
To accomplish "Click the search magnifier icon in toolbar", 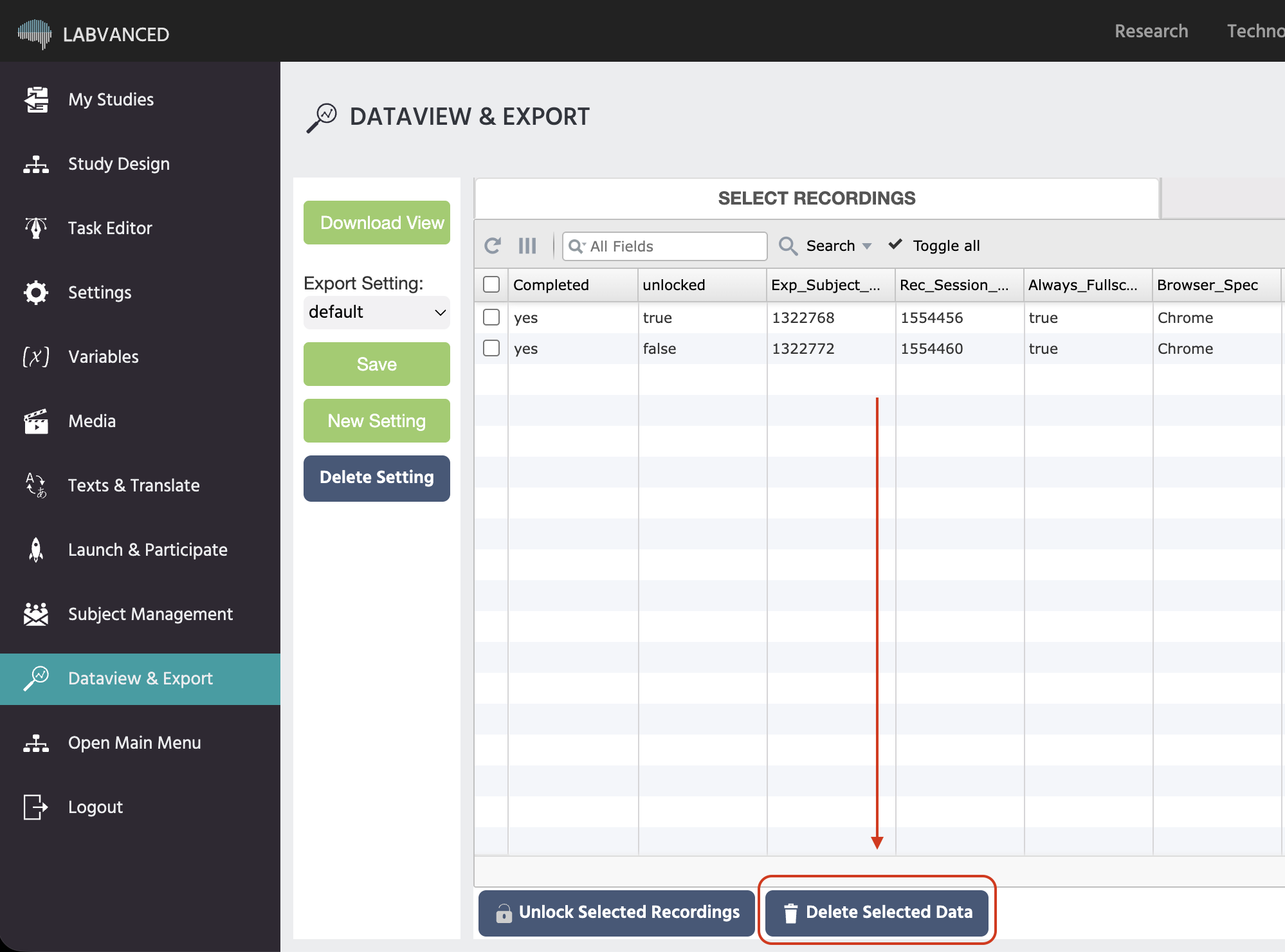I will click(788, 246).
